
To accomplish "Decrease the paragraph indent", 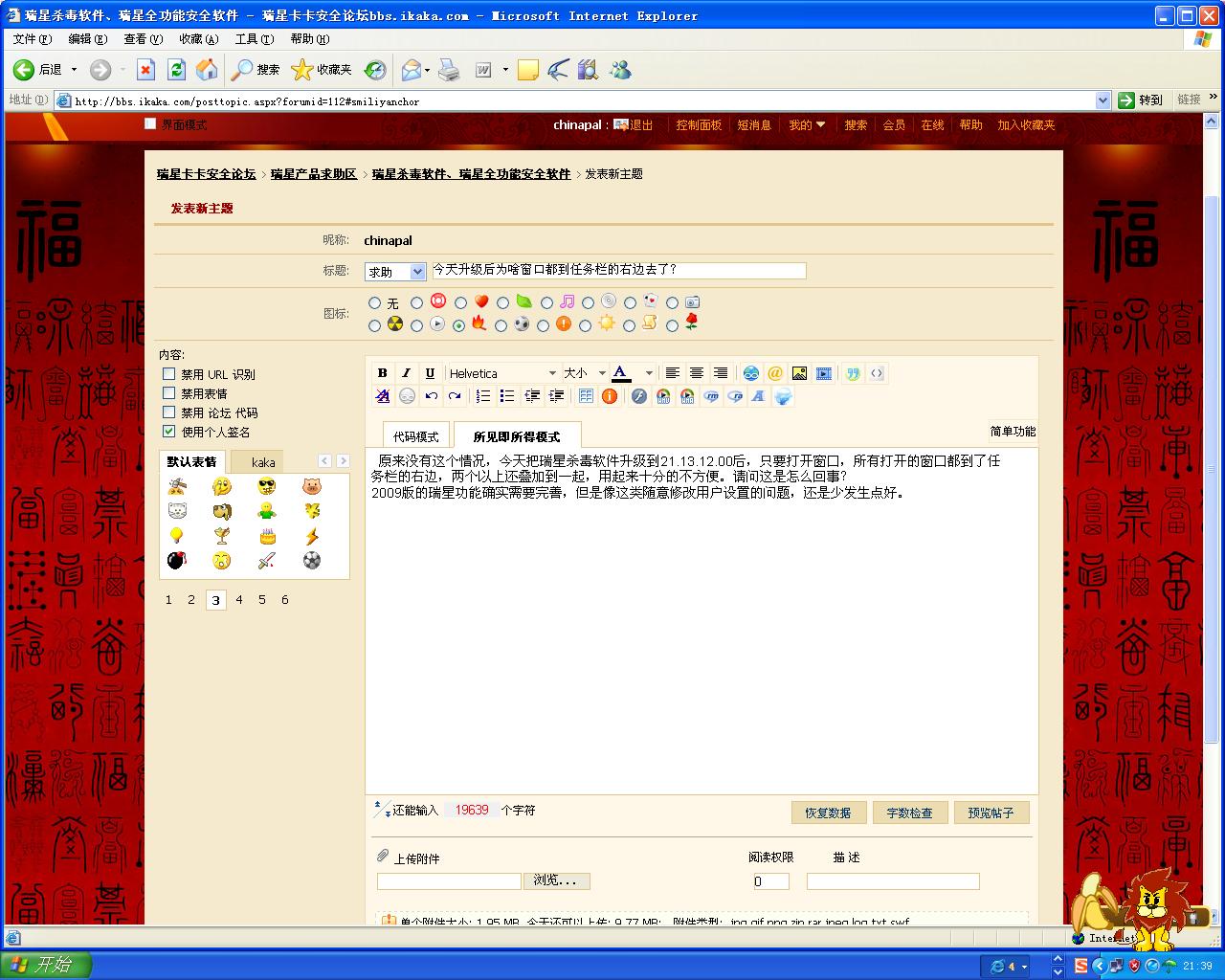I will [x=532, y=396].
